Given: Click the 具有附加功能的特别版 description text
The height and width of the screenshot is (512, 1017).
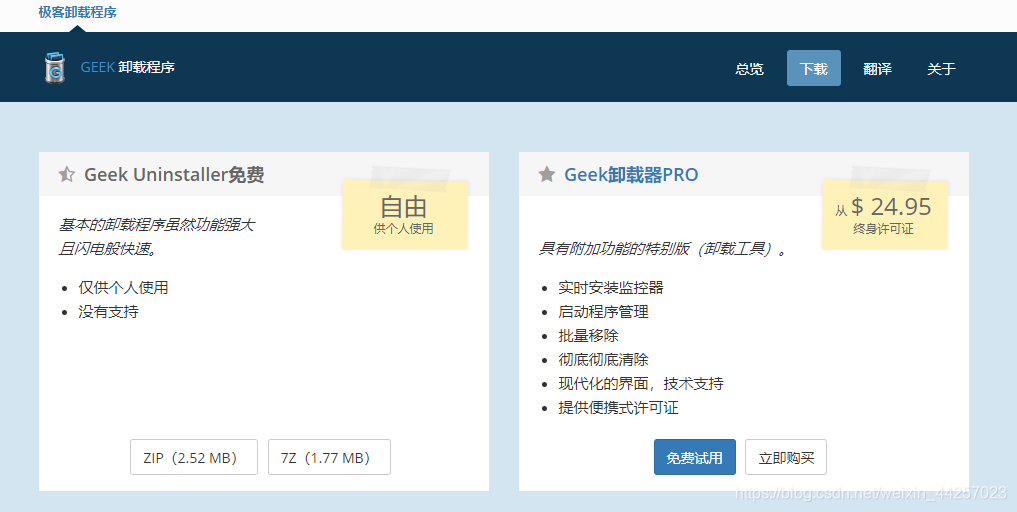Looking at the screenshot, I should (x=664, y=249).
